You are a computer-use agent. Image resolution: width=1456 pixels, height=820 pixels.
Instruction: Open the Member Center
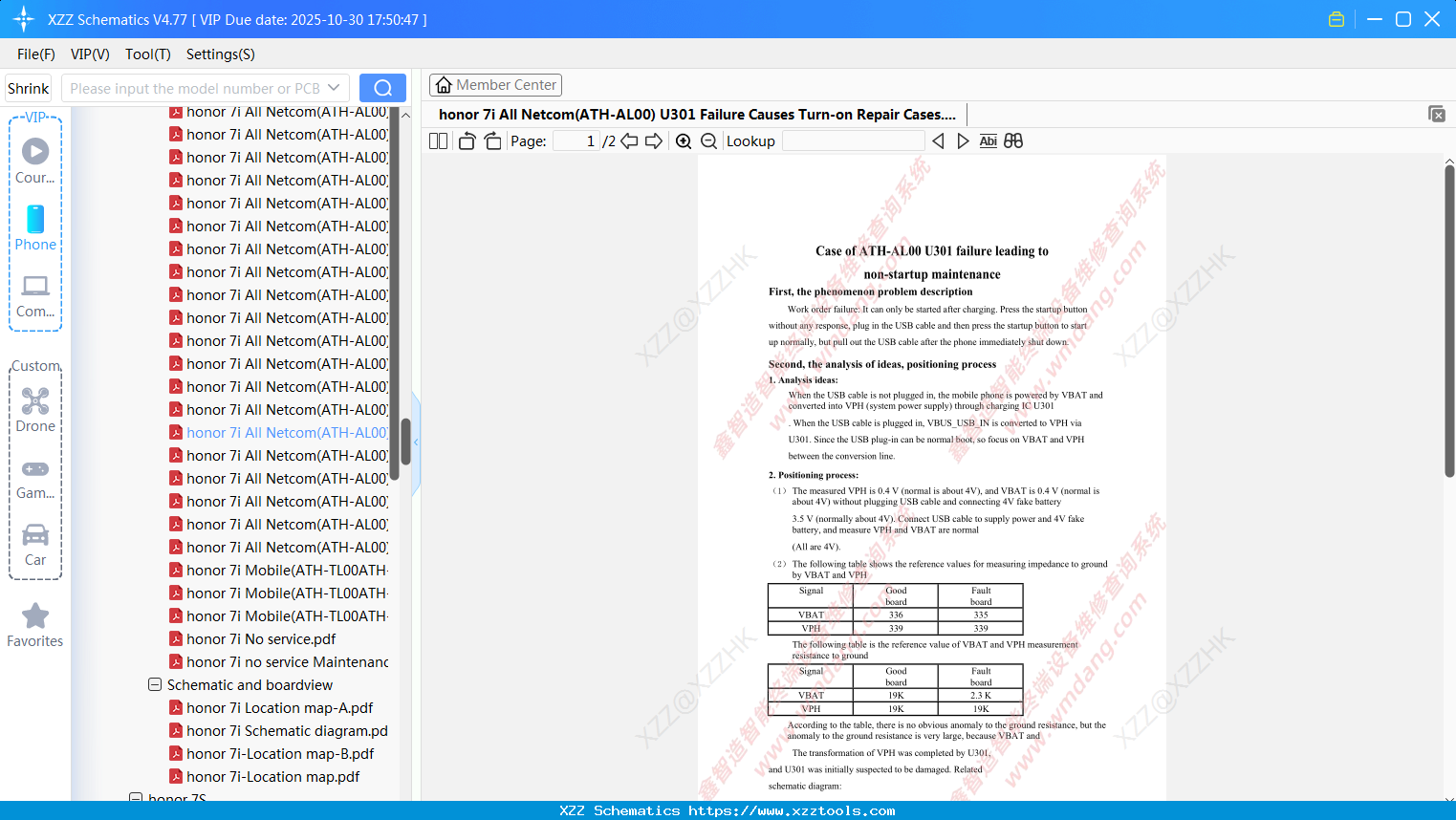(x=495, y=85)
